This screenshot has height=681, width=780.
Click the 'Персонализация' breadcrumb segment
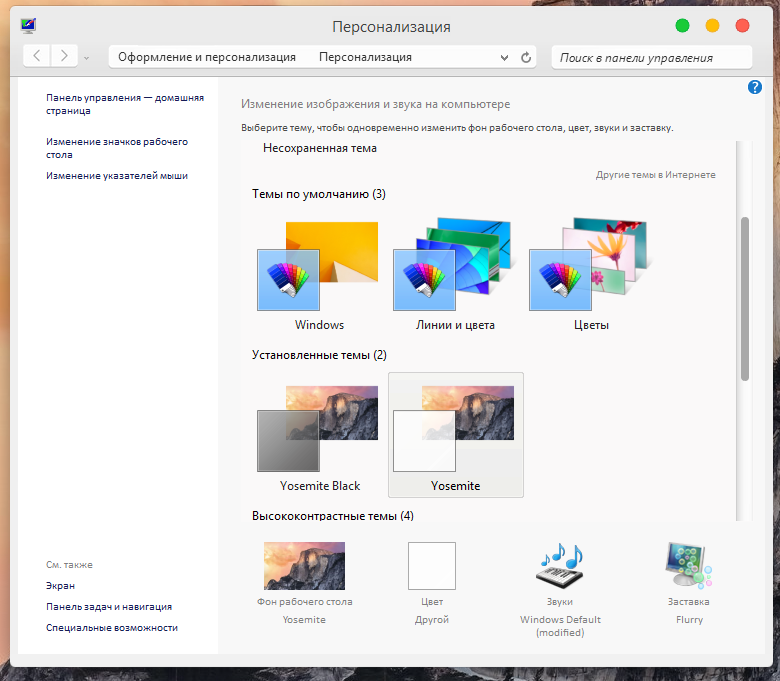pos(365,57)
